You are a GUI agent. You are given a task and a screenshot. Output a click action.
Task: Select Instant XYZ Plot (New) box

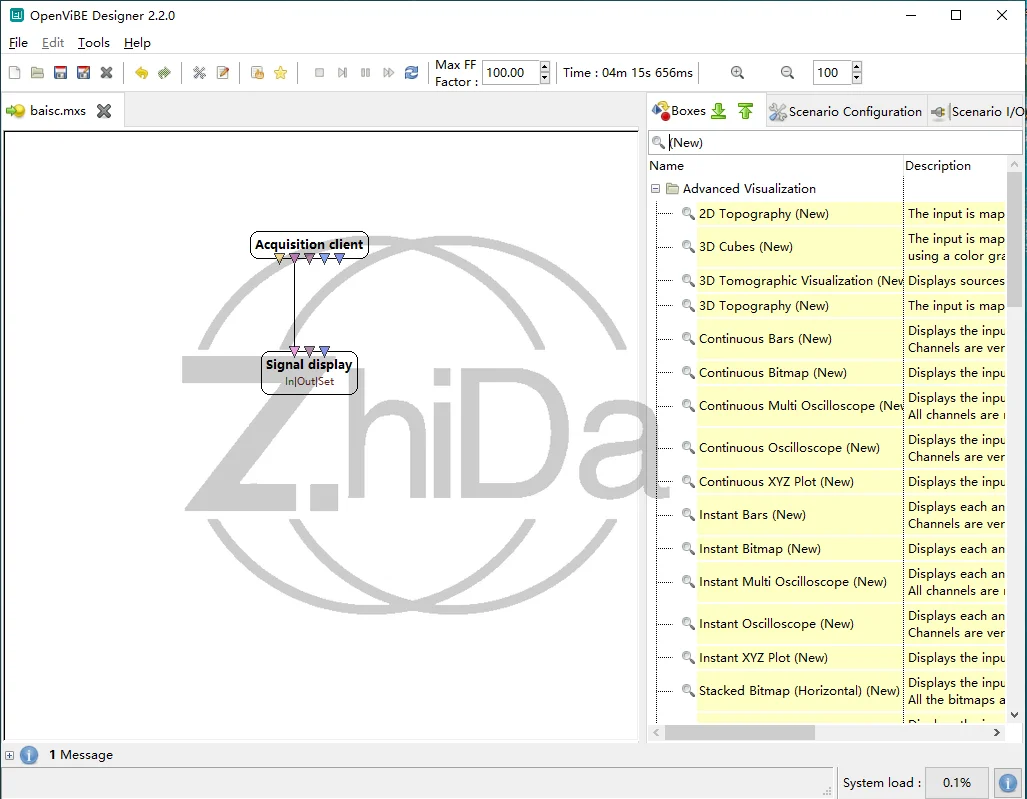coord(763,658)
